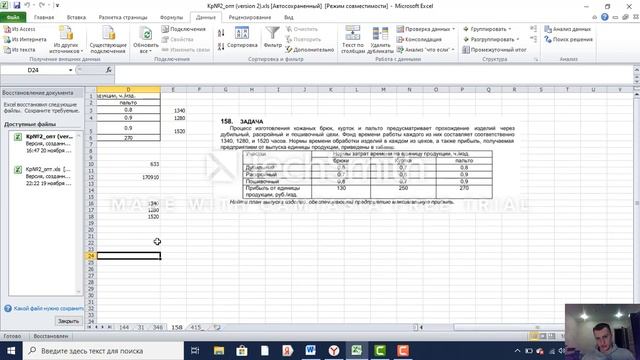Switch to the Insert (Вставка) tab
Screen dimensions: 640x360
point(76,18)
